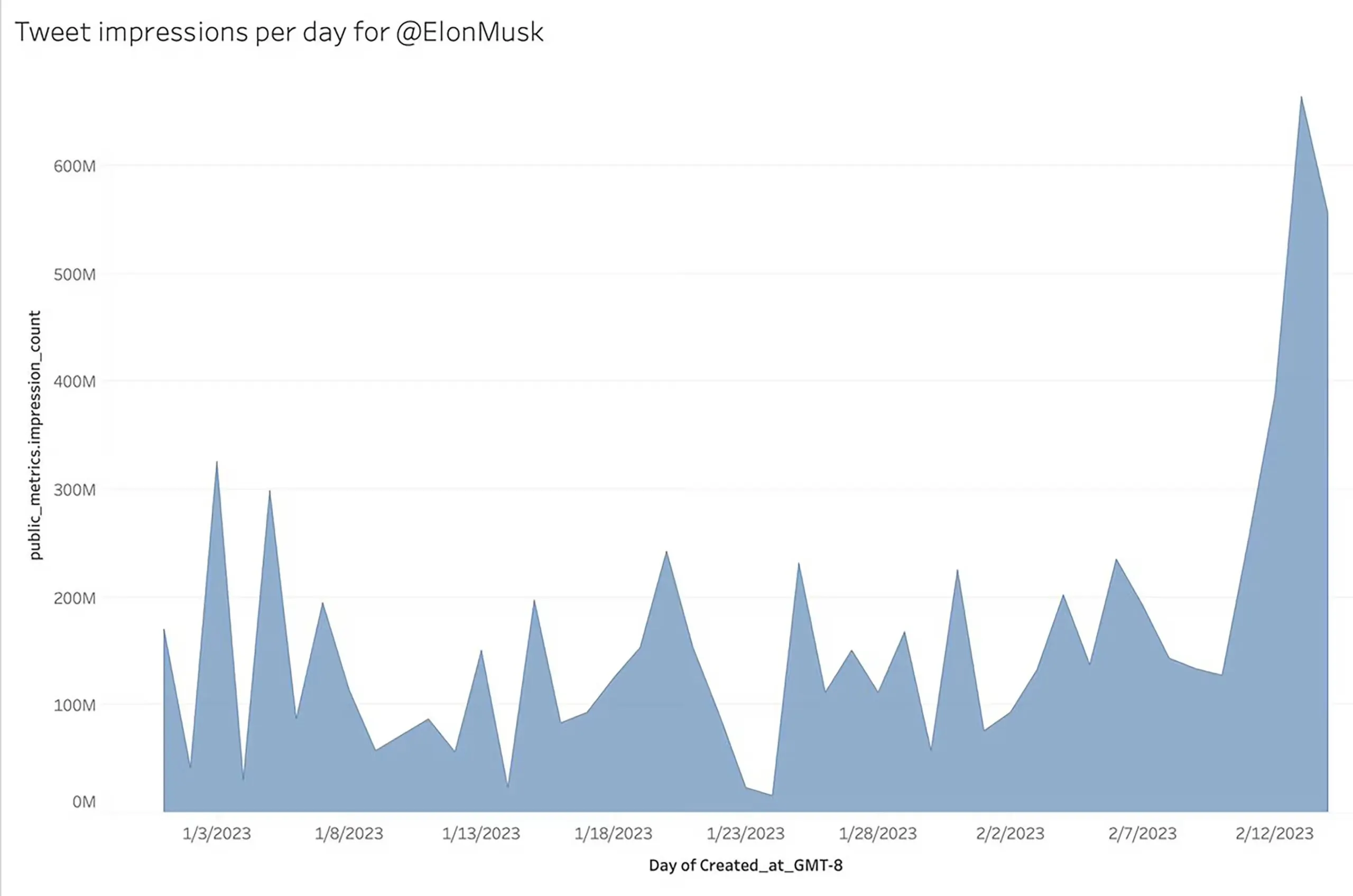Click the Day of Created_at_GMT-8 axis title
The image size is (1353, 896).
(745, 865)
